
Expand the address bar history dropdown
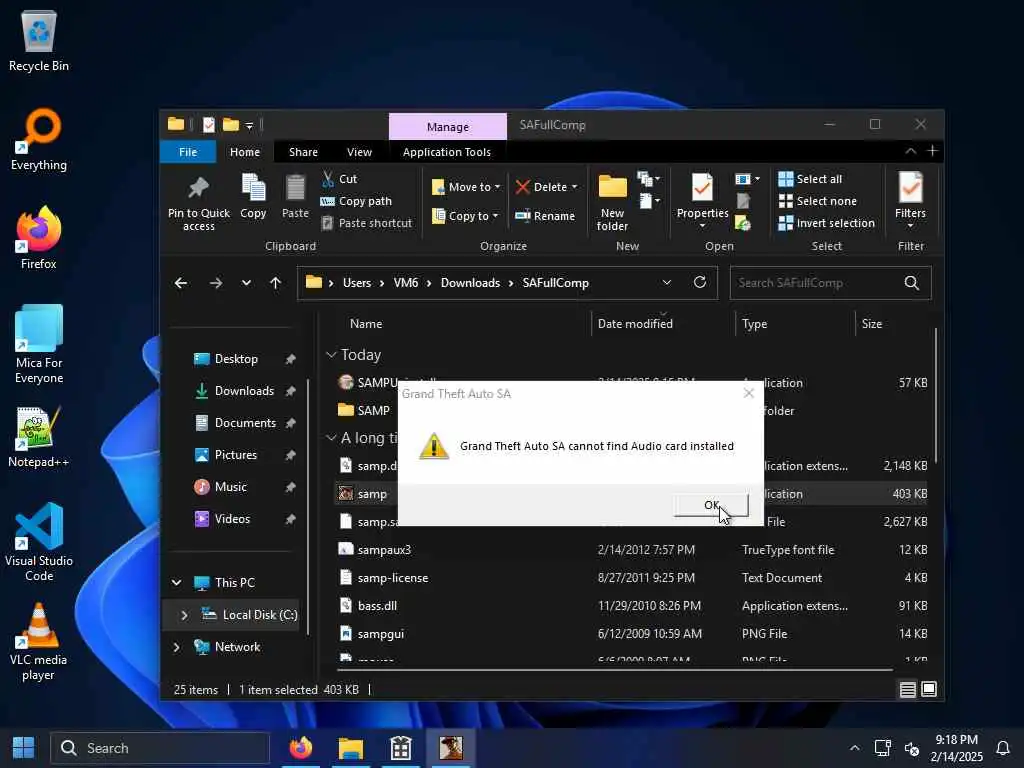[x=667, y=282]
